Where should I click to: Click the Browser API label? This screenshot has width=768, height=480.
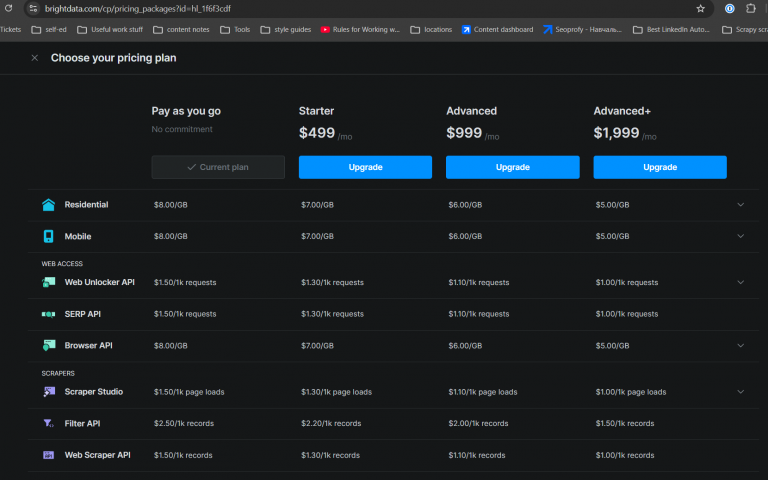[x=89, y=345]
